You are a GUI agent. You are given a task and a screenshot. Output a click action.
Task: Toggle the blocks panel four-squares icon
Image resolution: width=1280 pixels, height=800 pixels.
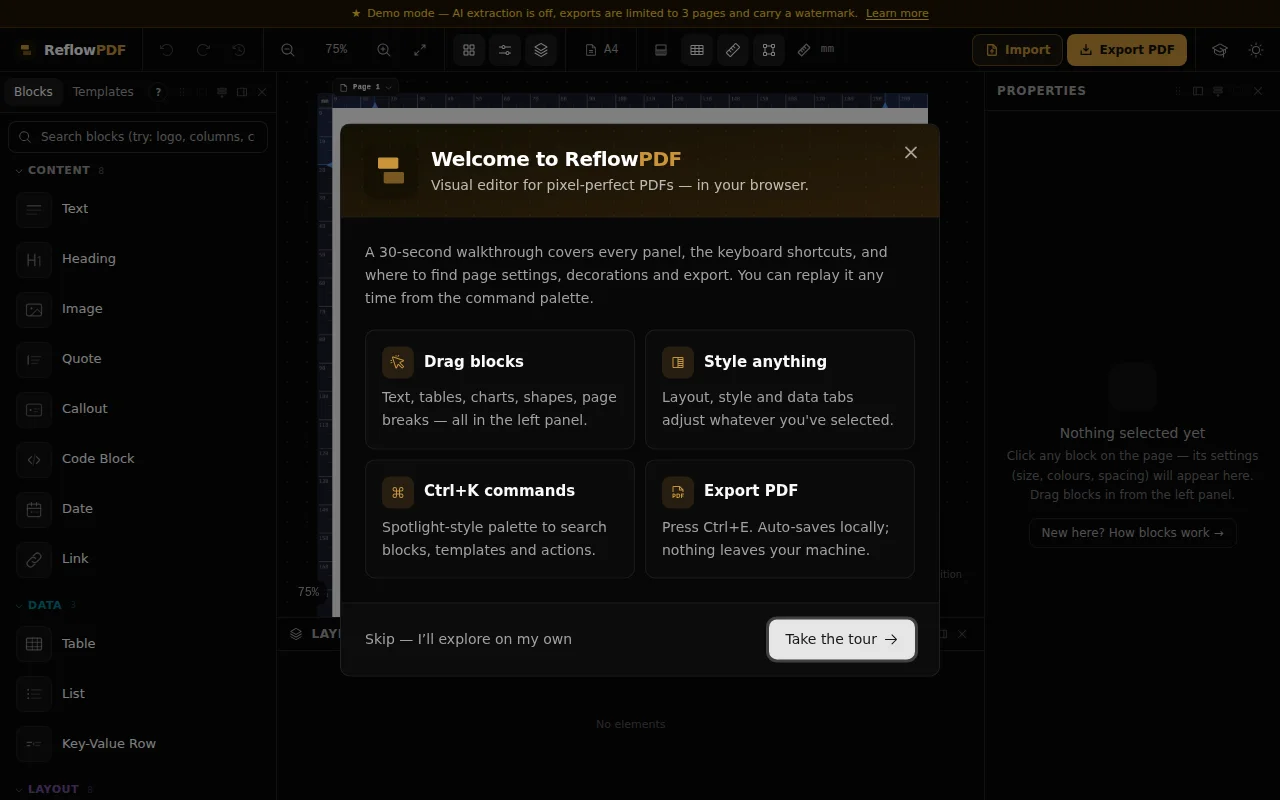point(469,50)
